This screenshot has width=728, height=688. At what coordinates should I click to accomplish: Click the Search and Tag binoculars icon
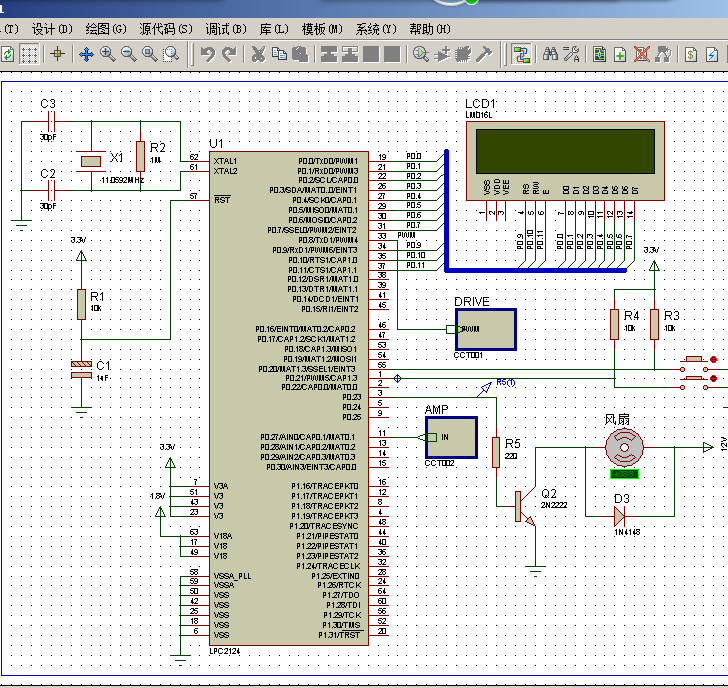coord(550,54)
